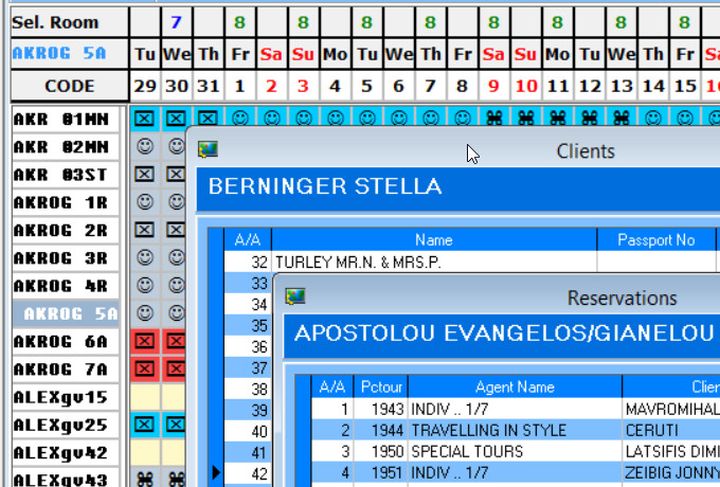This screenshot has width=720, height=487.
Task: Select room AKROG 1R in the room list
Action: (x=65, y=202)
